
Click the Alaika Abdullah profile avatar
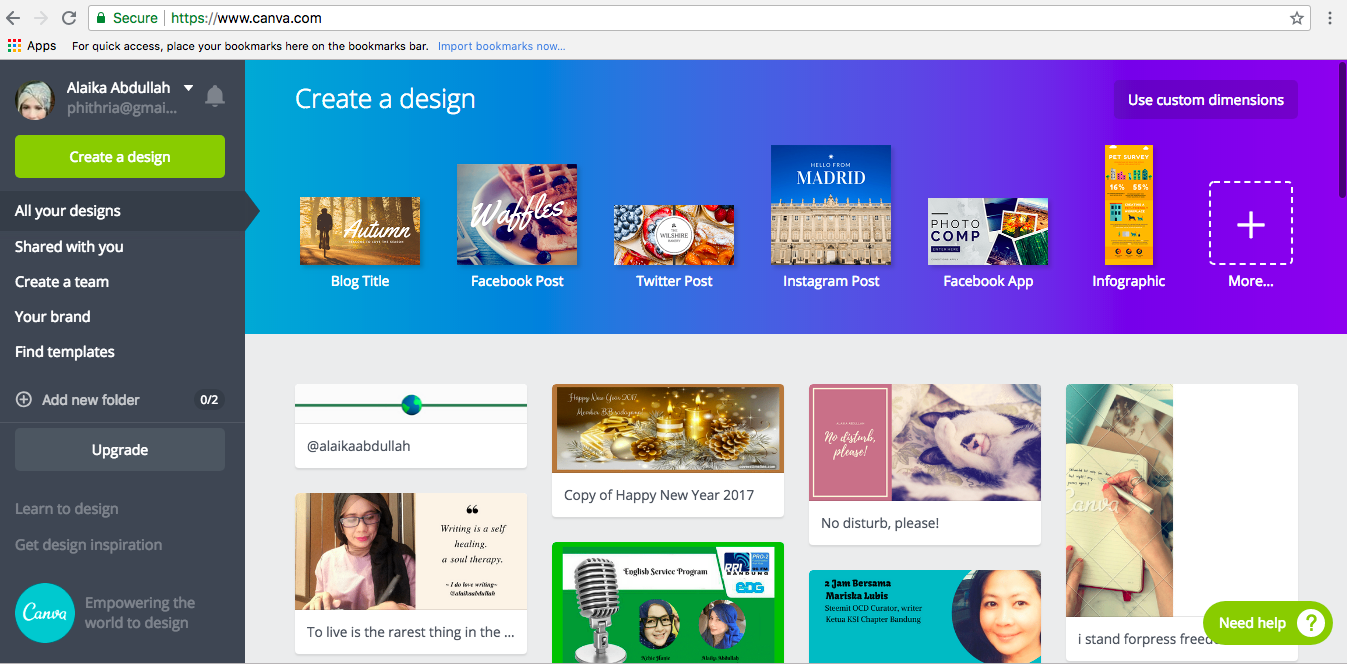coord(34,100)
